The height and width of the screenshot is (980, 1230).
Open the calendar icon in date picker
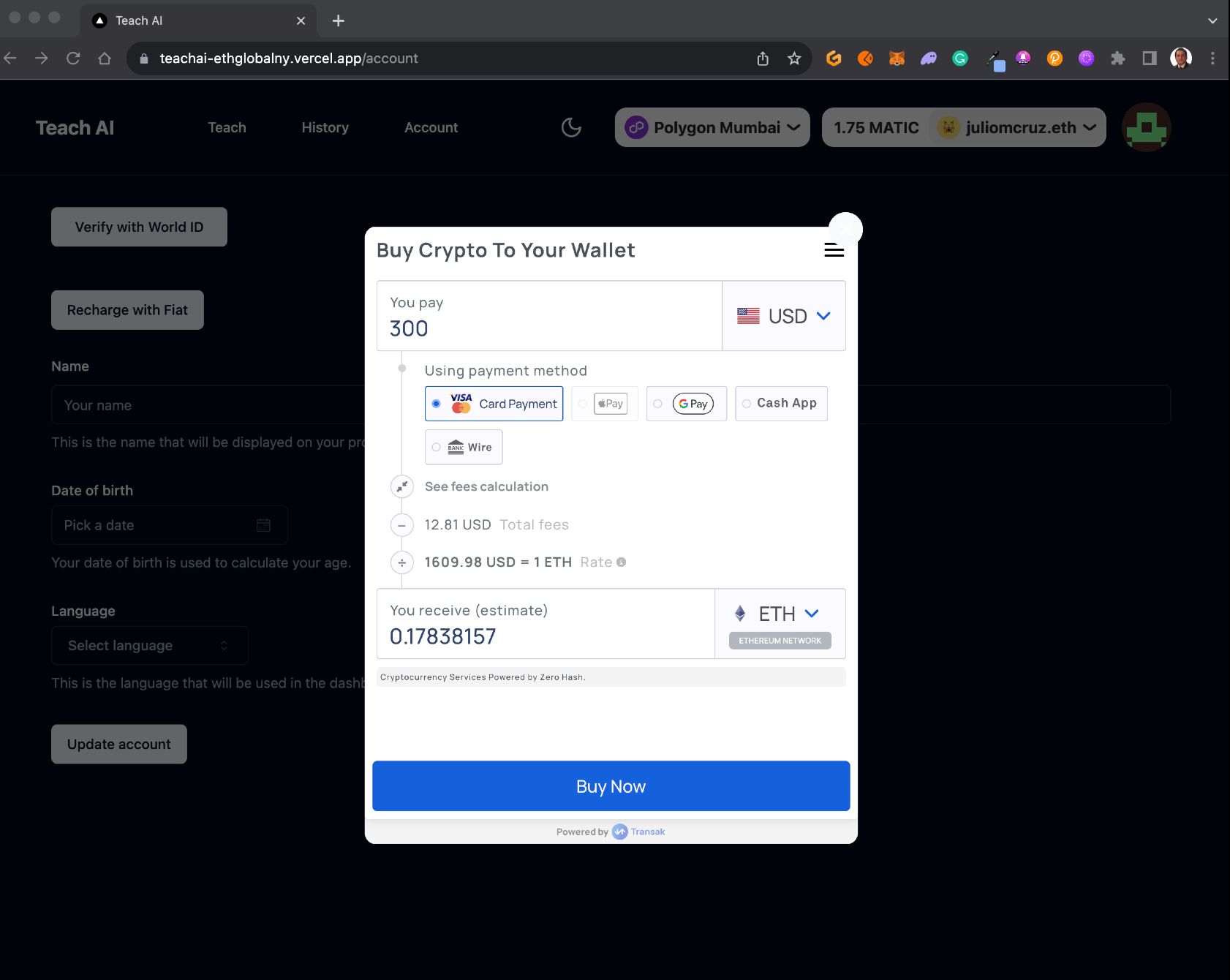click(264, 525)
